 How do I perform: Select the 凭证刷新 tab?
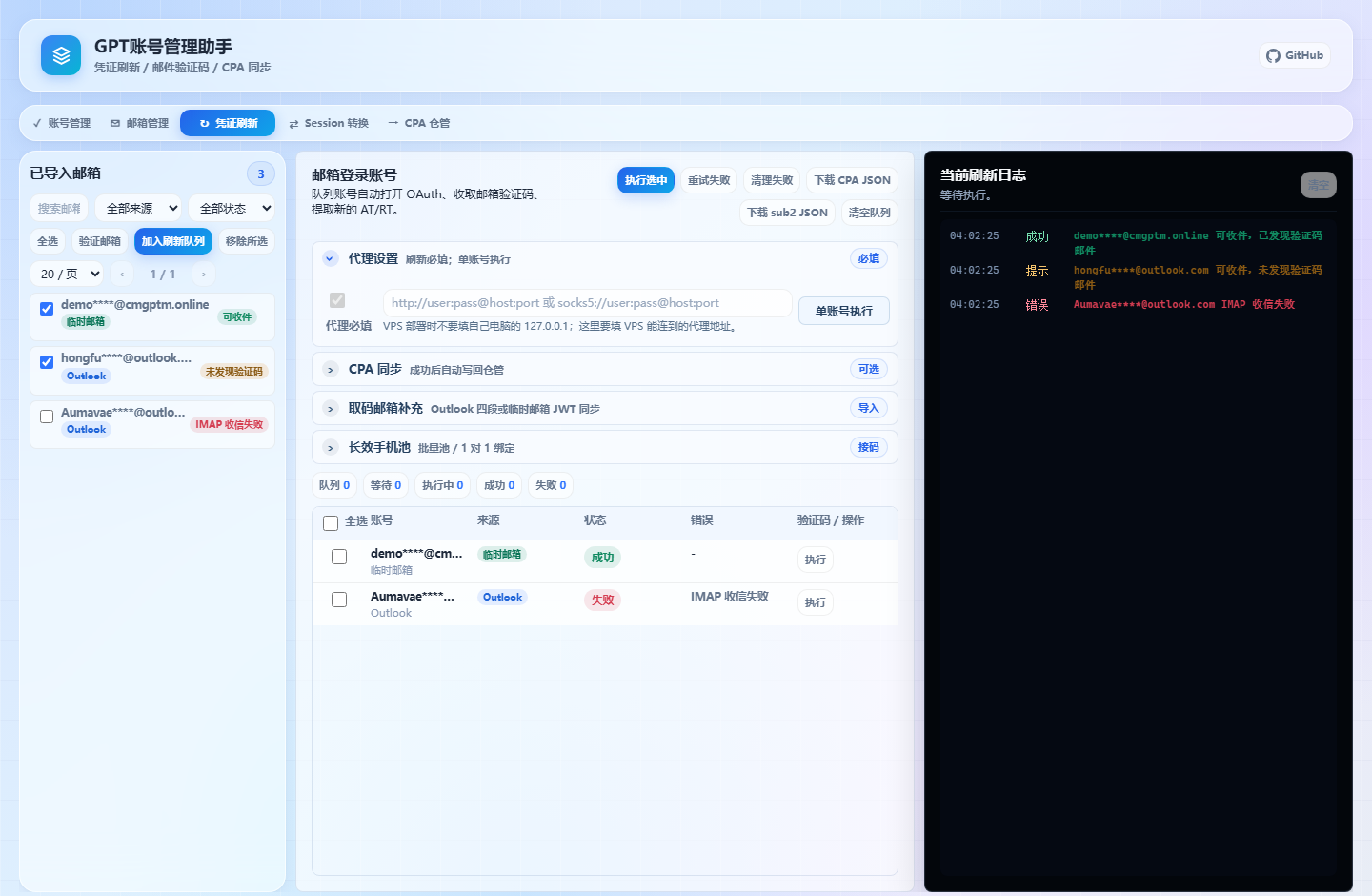[228, 123]
